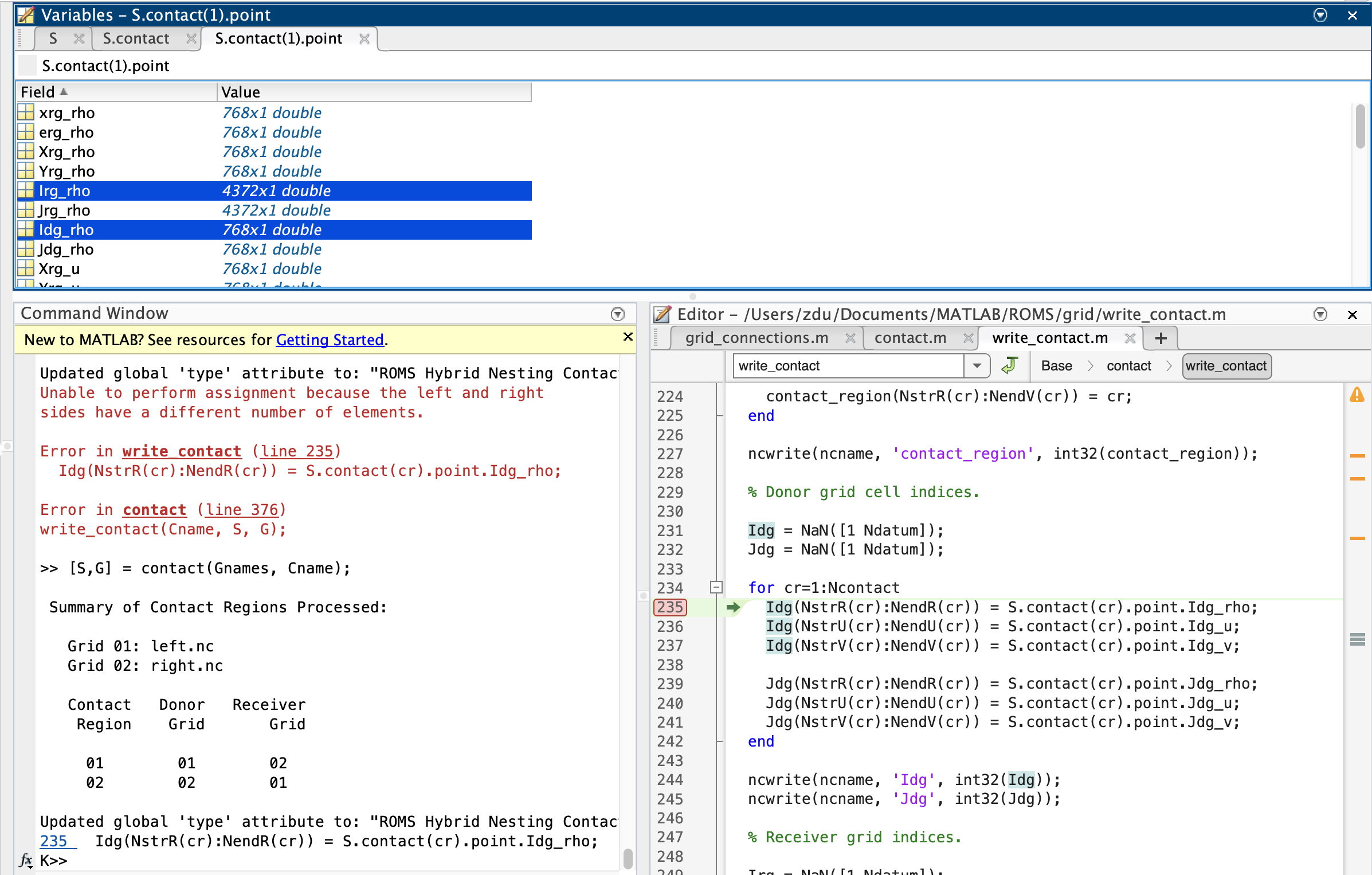Open the Command Window actions menu icon

pyautogui.click(x=617, y=314)
